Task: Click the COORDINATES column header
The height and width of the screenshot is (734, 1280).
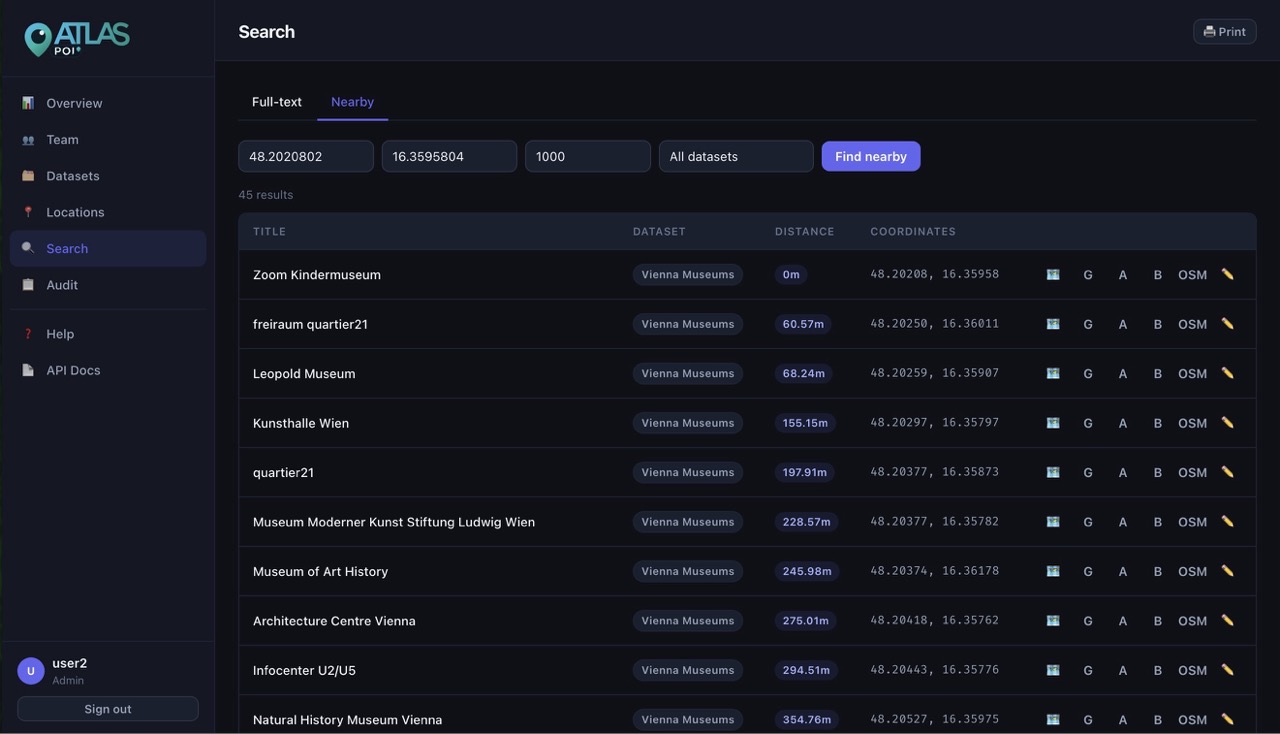Action: [x=913, y=231]
